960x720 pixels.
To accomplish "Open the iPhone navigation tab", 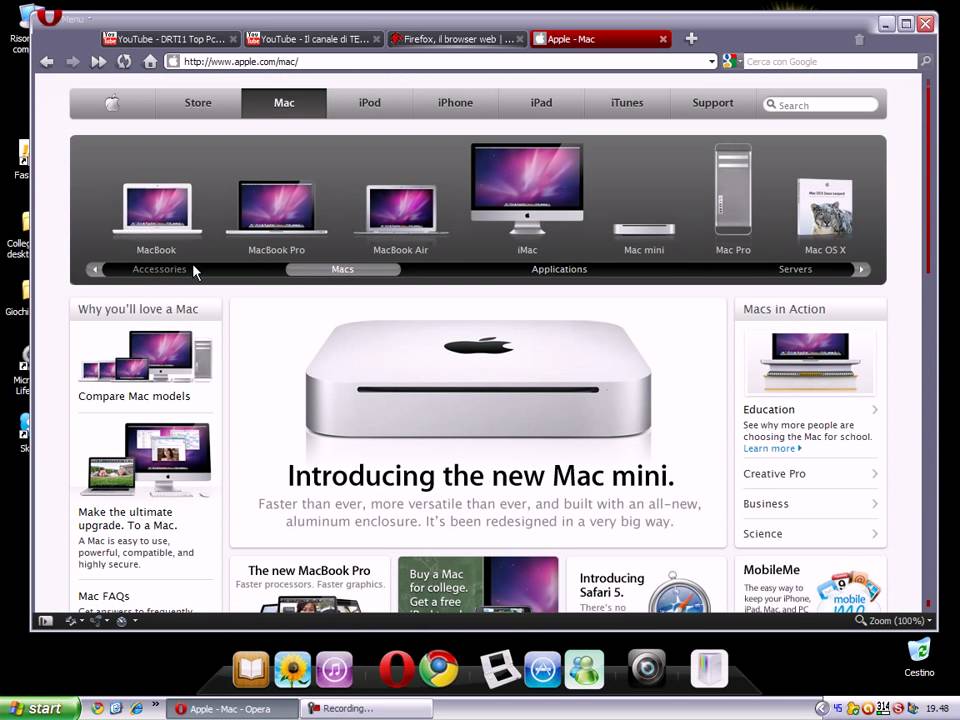I will (x=456, y=103).
